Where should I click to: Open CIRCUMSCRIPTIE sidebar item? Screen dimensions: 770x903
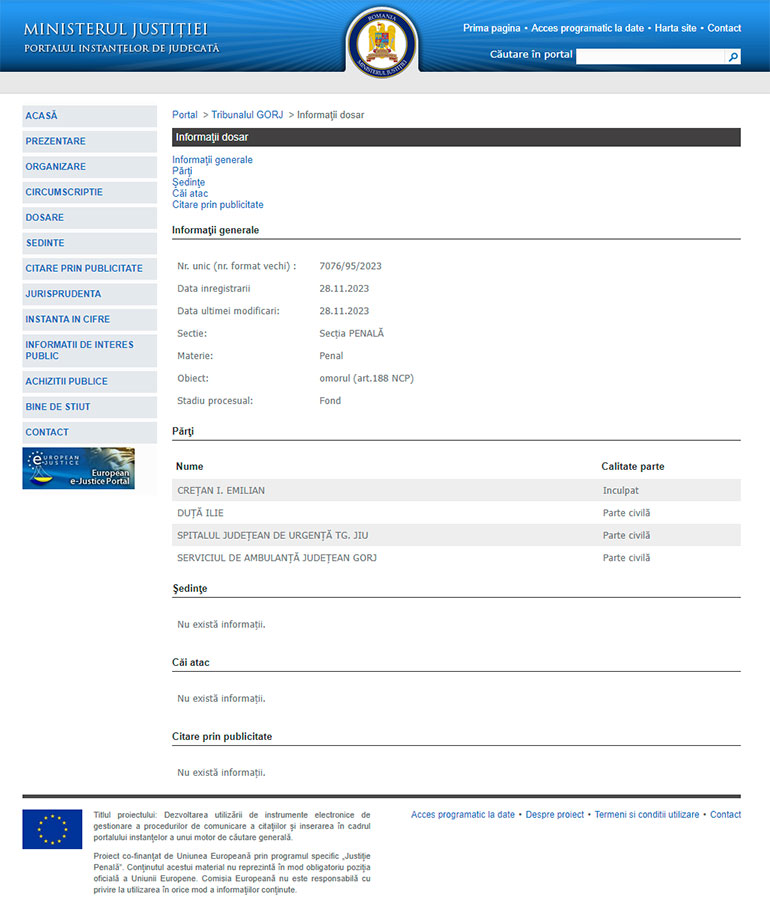pyautogui.click(x=89, y=192)
